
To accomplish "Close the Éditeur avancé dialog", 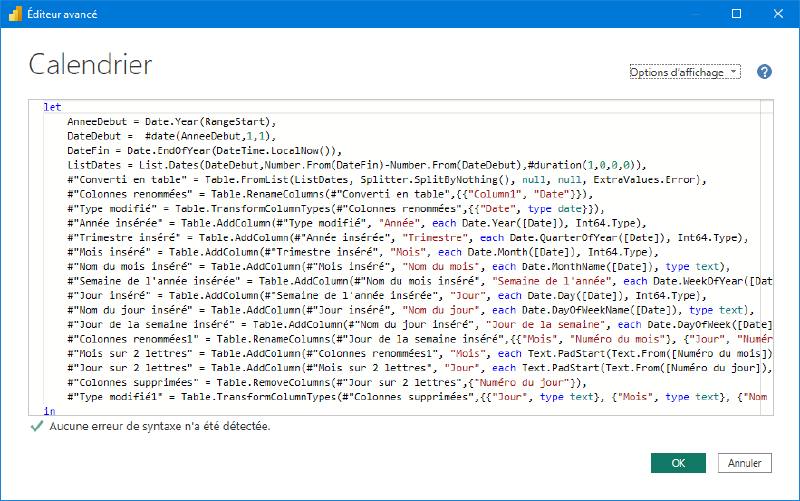I will [778, 14].
